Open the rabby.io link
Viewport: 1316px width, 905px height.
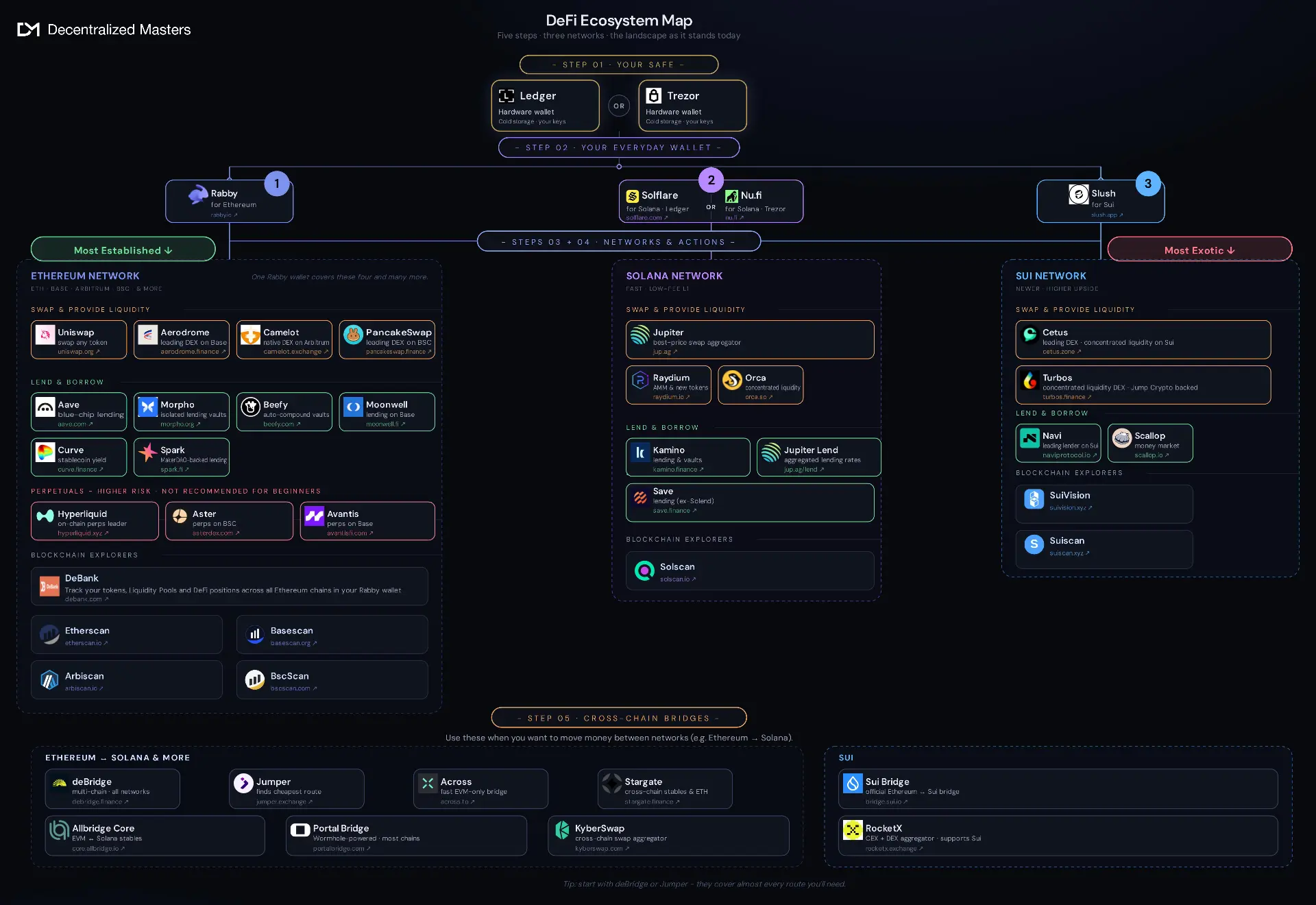pos(224,215)
